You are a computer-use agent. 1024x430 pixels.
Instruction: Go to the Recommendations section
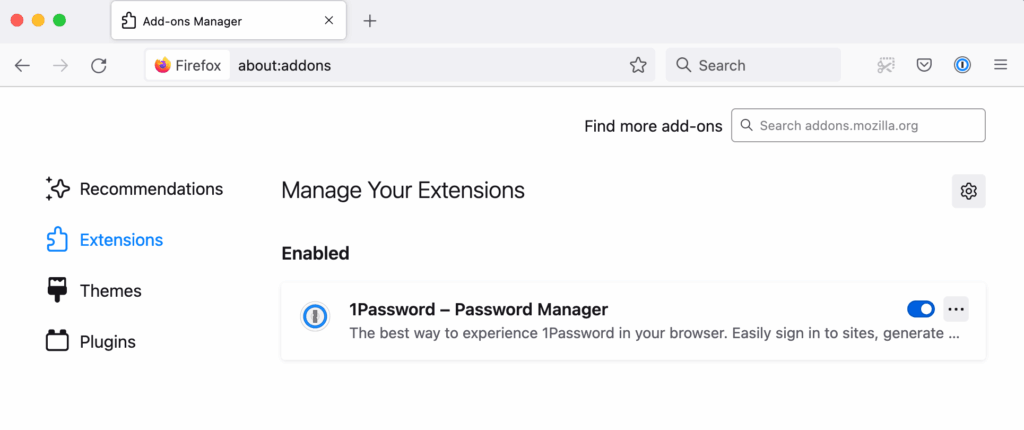[134, 189]
